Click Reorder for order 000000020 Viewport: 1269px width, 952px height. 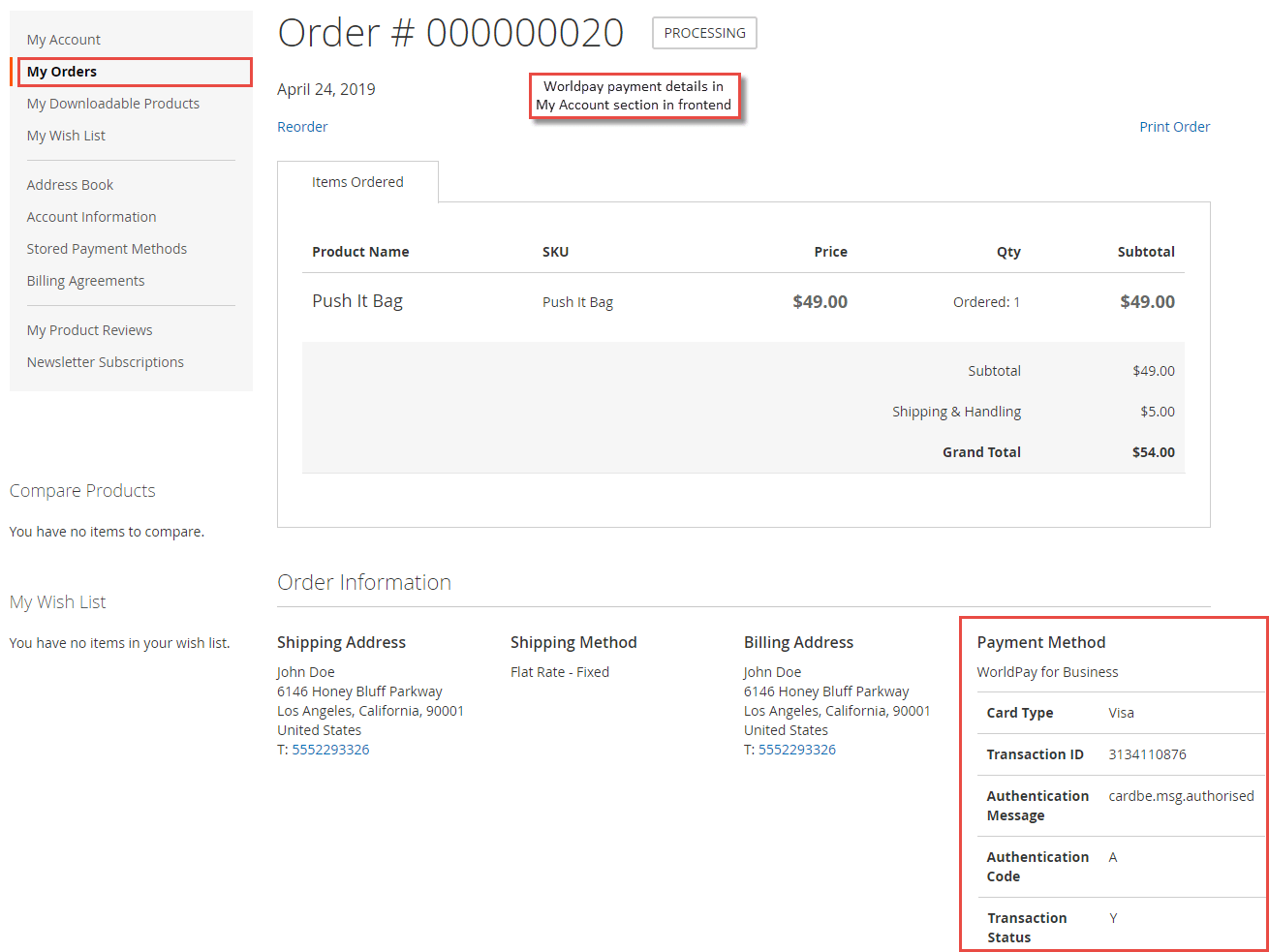302,126
